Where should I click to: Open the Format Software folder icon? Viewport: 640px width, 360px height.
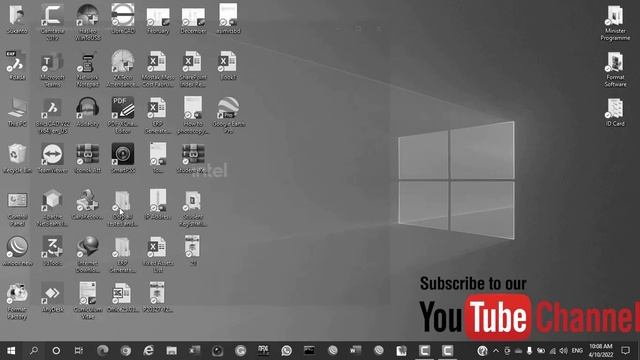(615, 69)
